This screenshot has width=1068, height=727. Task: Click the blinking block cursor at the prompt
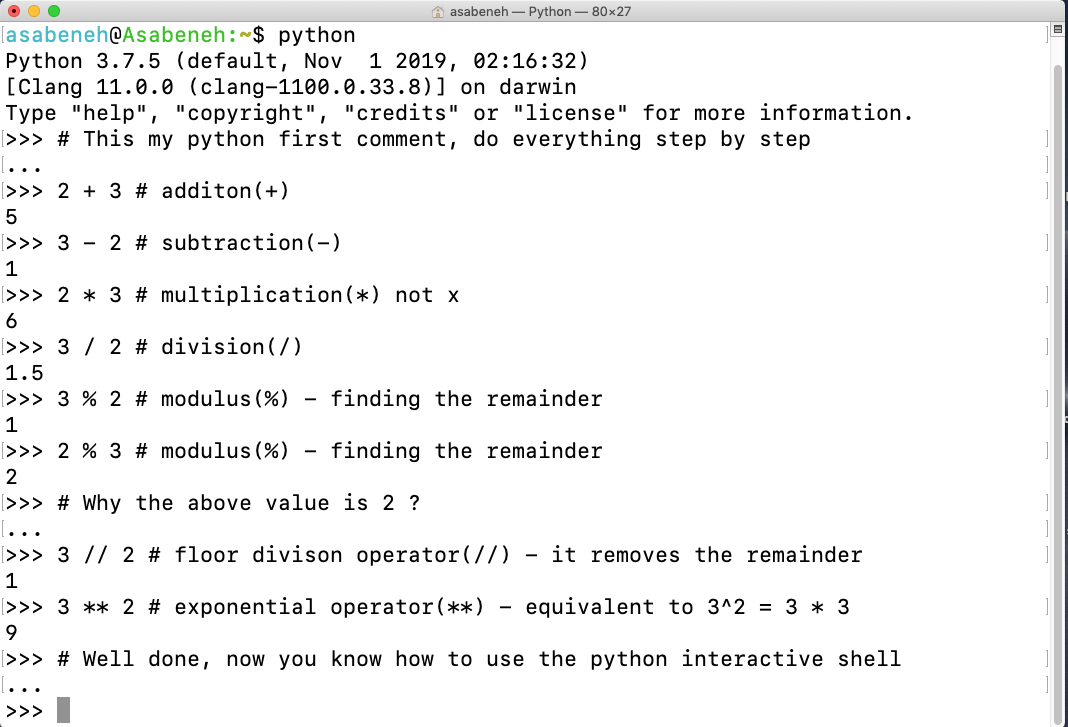[x=64, y=709]
